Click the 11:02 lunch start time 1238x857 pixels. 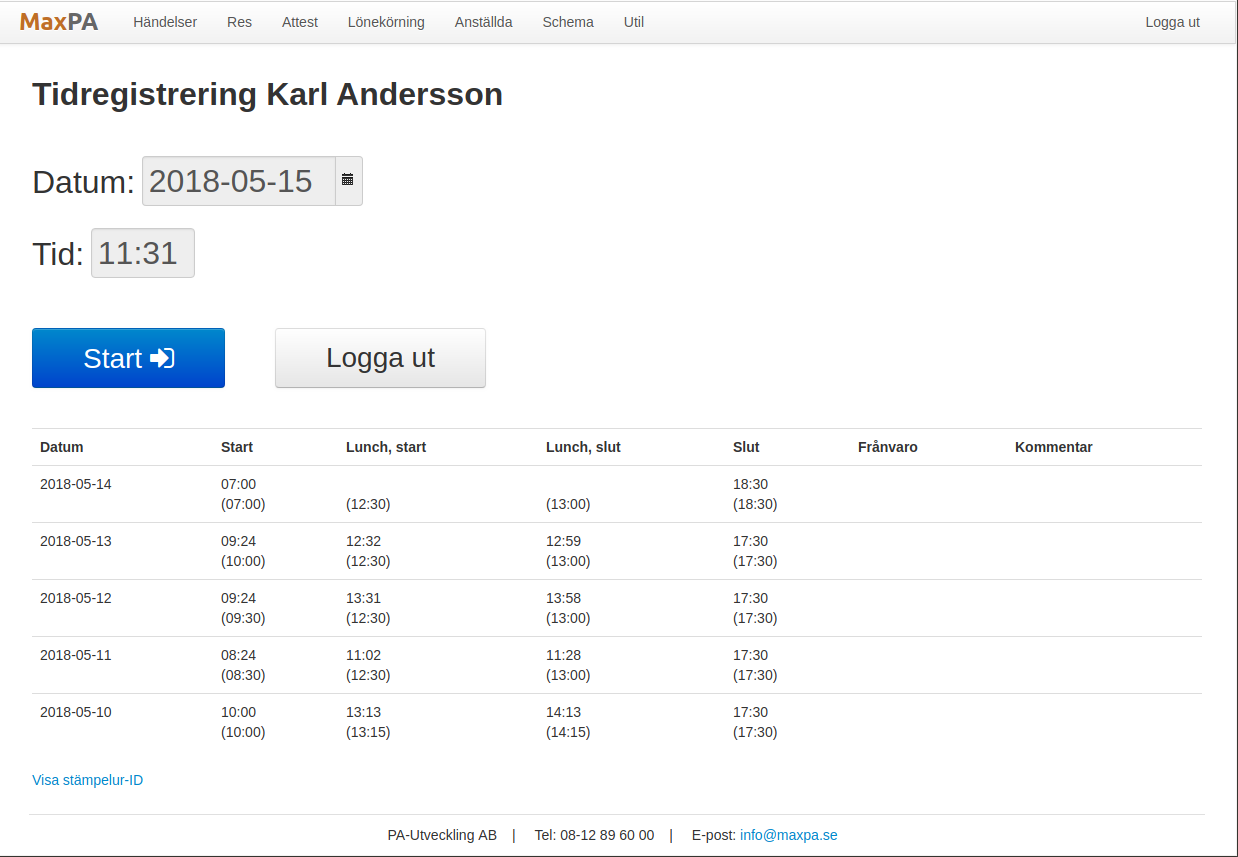tap(363, 655)
